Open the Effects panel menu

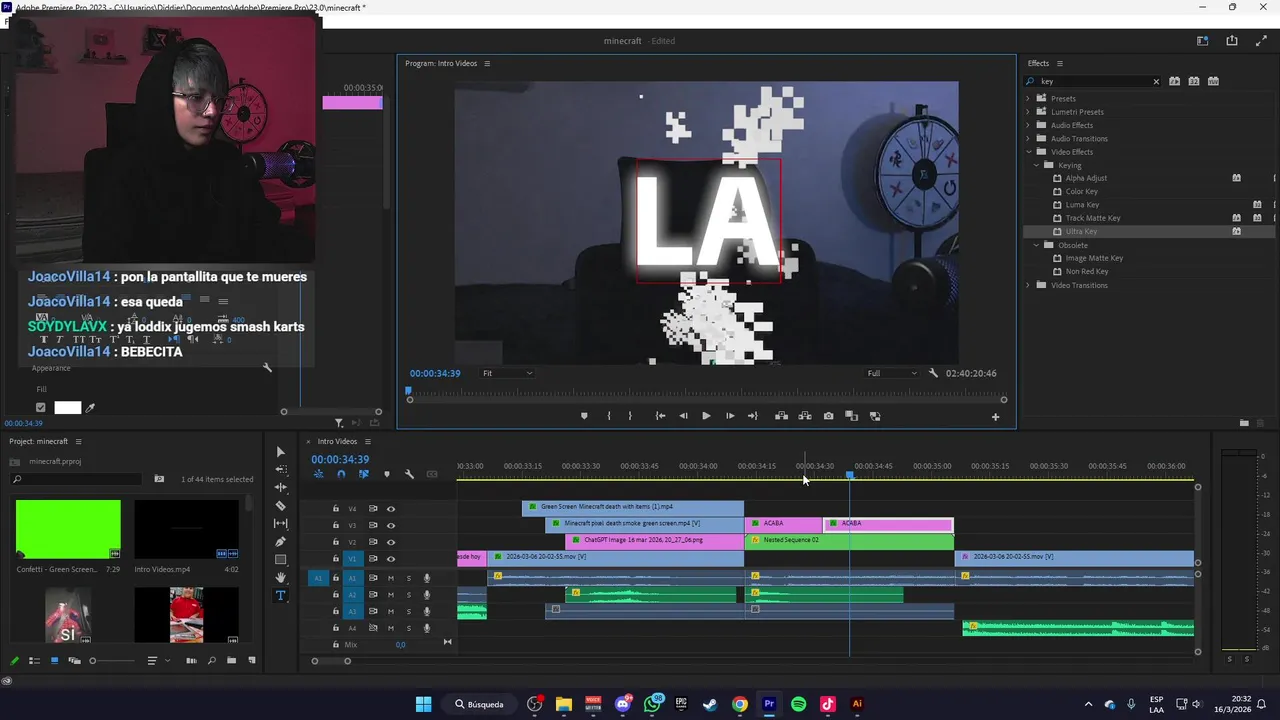click(x=1059, y=63)
